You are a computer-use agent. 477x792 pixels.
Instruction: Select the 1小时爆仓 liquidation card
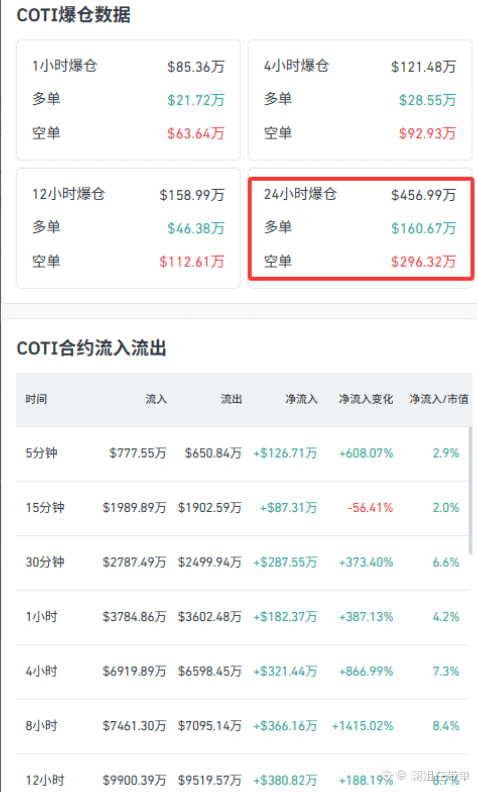pos(128,100)
